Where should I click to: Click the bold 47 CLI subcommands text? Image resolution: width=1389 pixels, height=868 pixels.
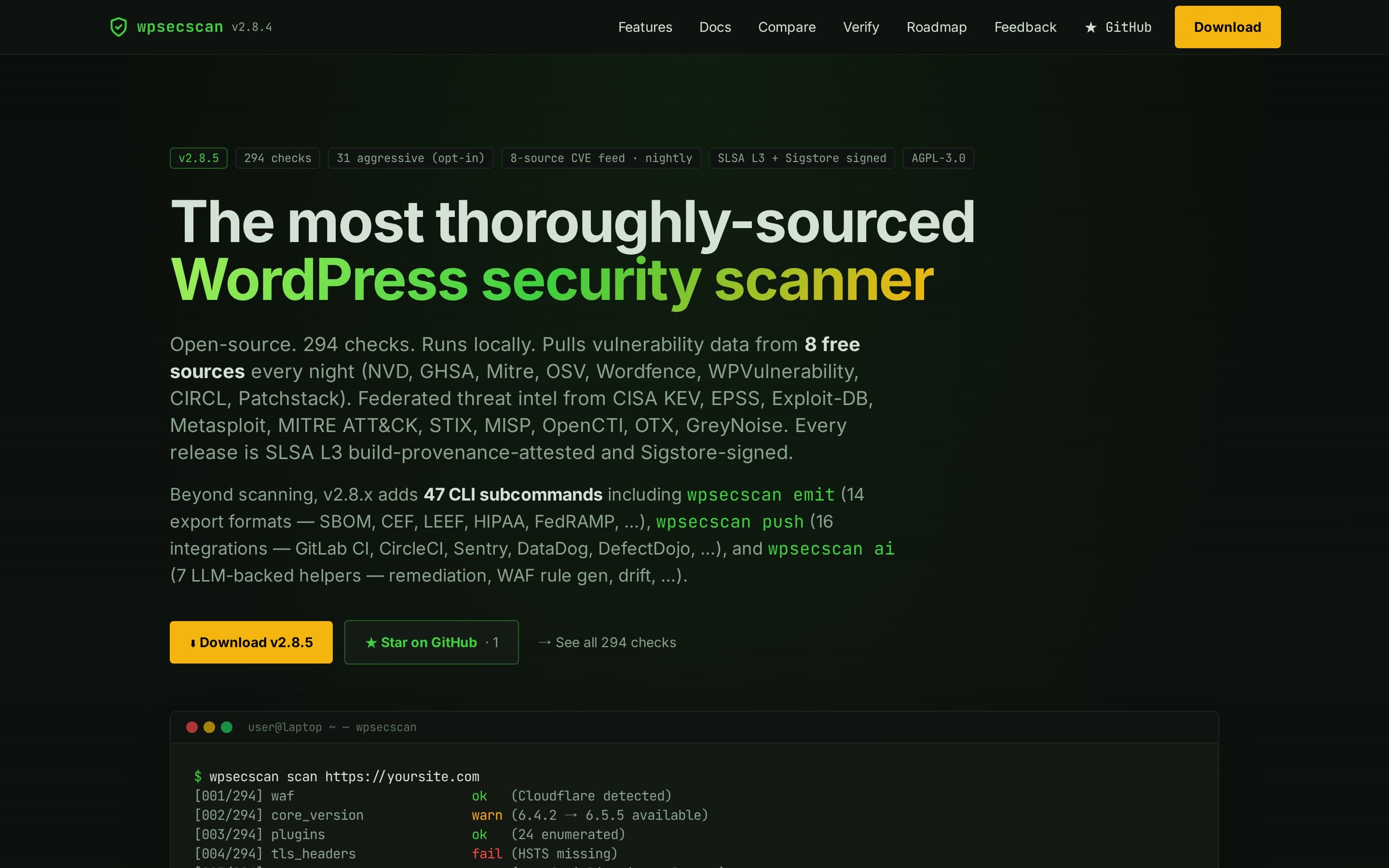(x=513, y=494)
